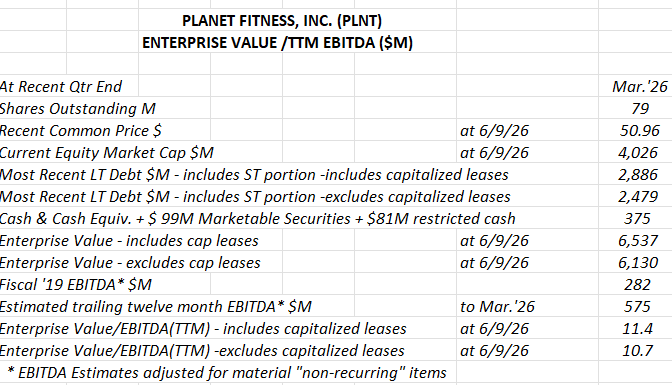This screenshot has width=672, height=385.
Task: Select the Recent Common Price value 50.96
Action: coord(639,130)
